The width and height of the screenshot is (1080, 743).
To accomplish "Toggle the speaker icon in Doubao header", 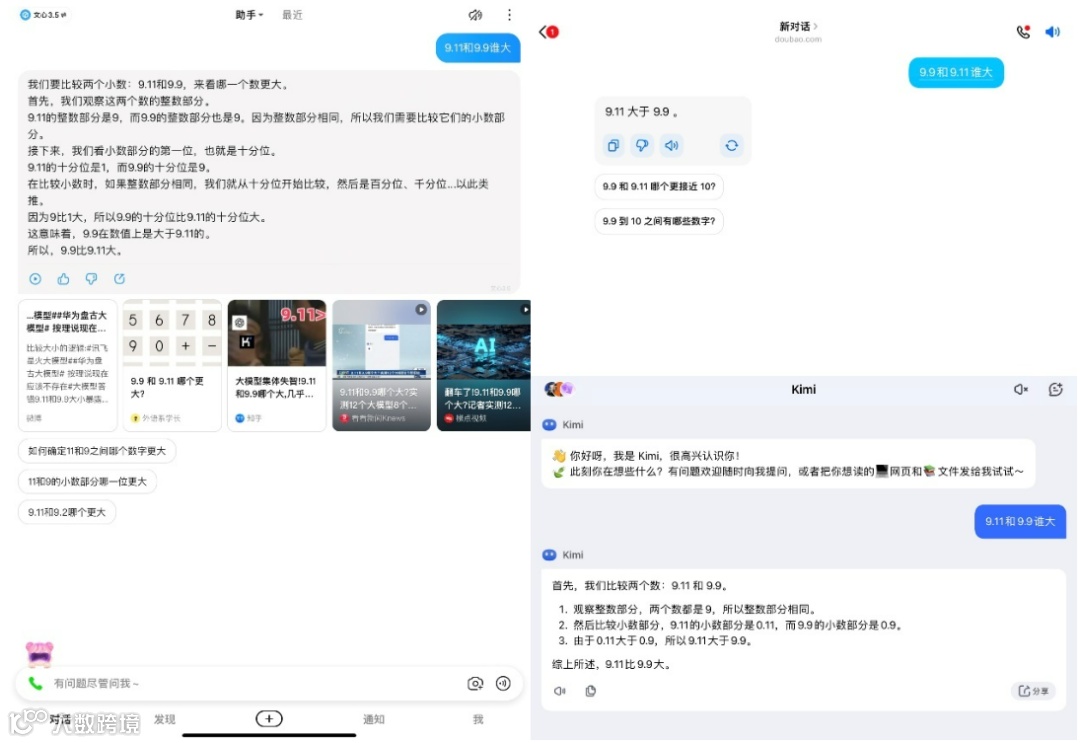I will point(1052,32).
